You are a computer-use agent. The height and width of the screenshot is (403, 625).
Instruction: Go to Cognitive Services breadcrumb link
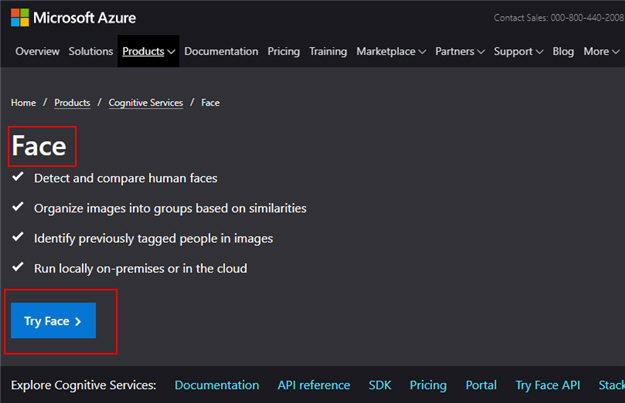(x=146, y=103)
